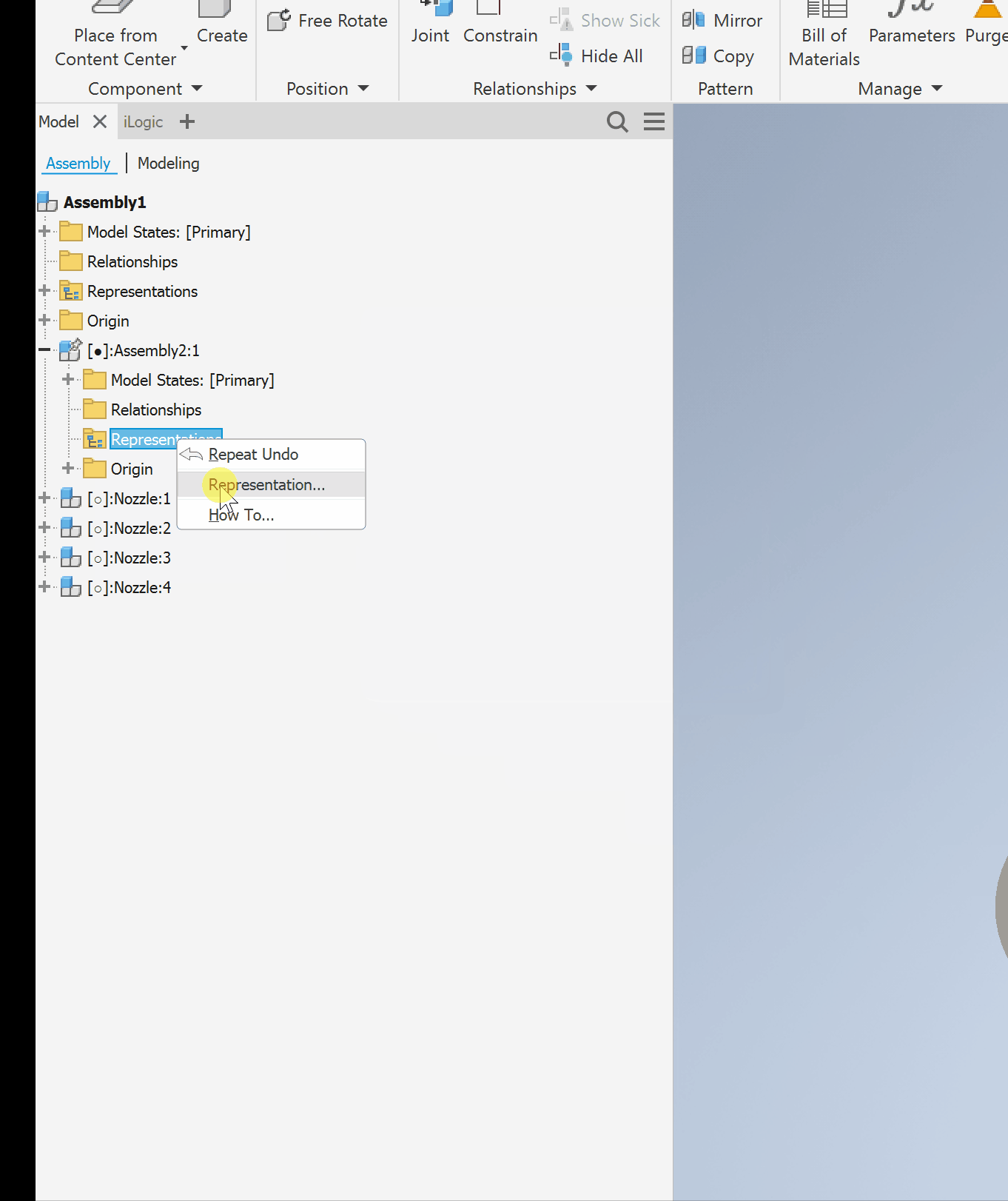The image size is (1008, 1201).
Task: Expand Origin under Assembly2:1
Action: (68, 468)
